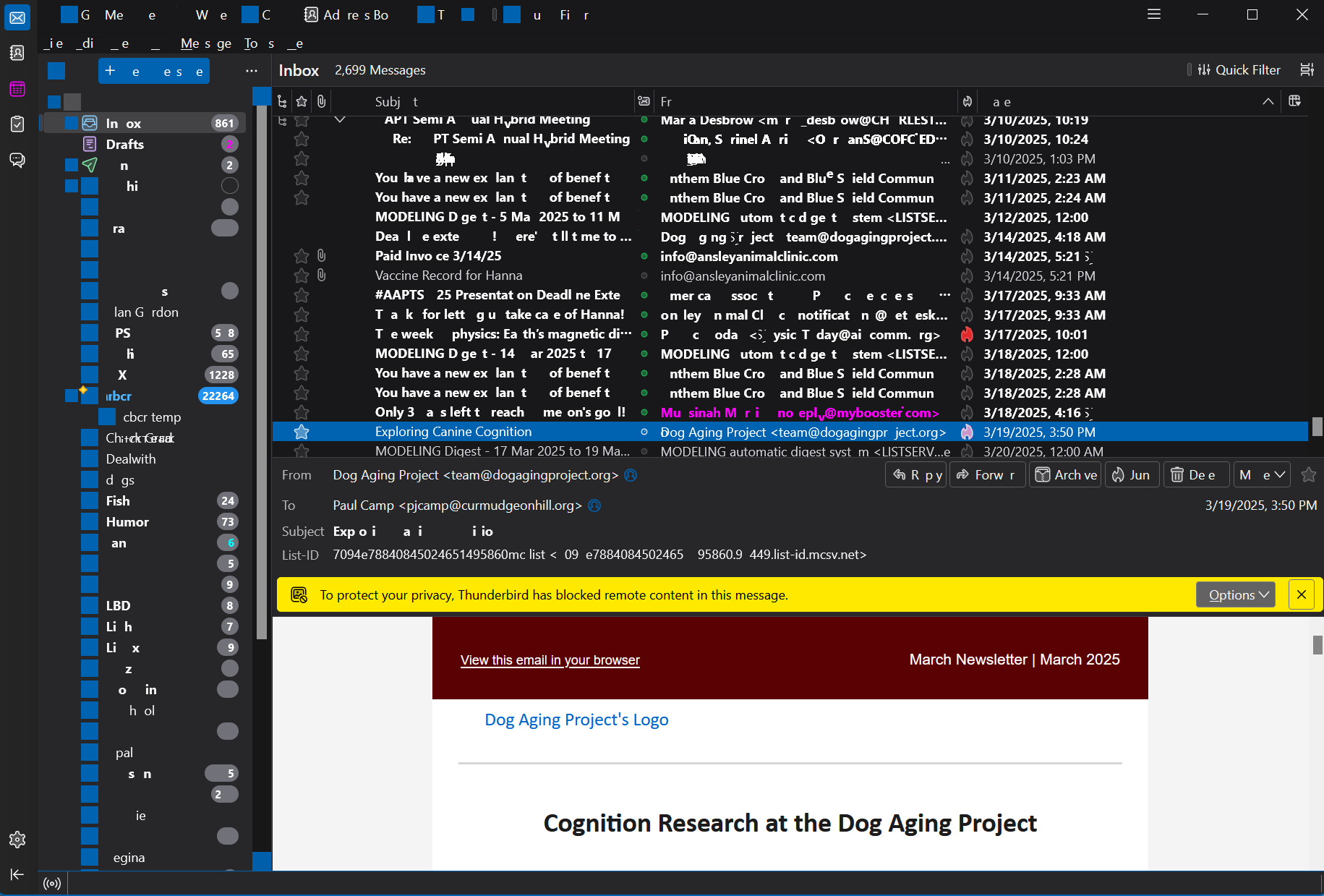This screenshot has height=896, width=1324.
Task: Switch to the Address Book tab
Action: tap(347, 14)
